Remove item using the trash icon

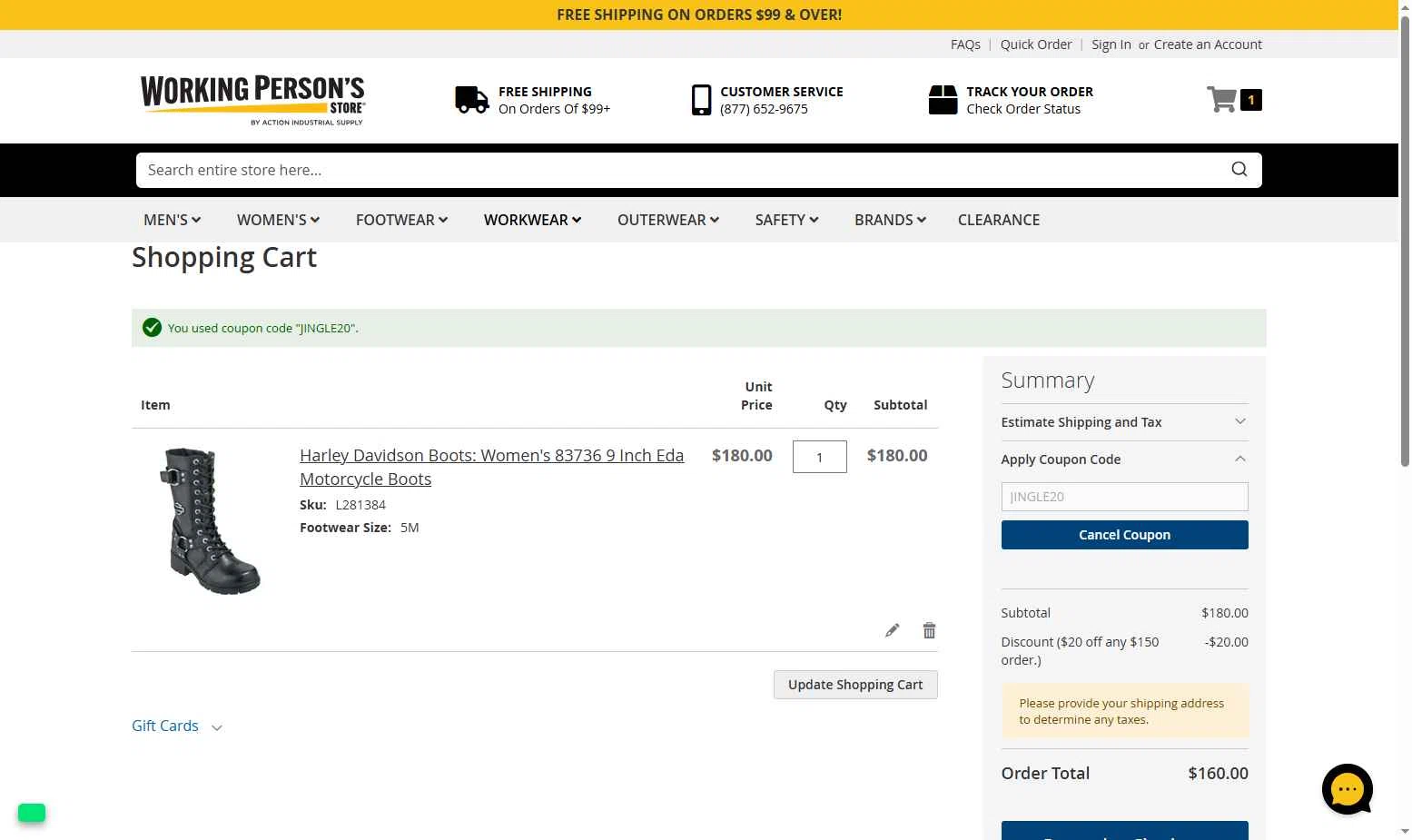click(929, 630)
